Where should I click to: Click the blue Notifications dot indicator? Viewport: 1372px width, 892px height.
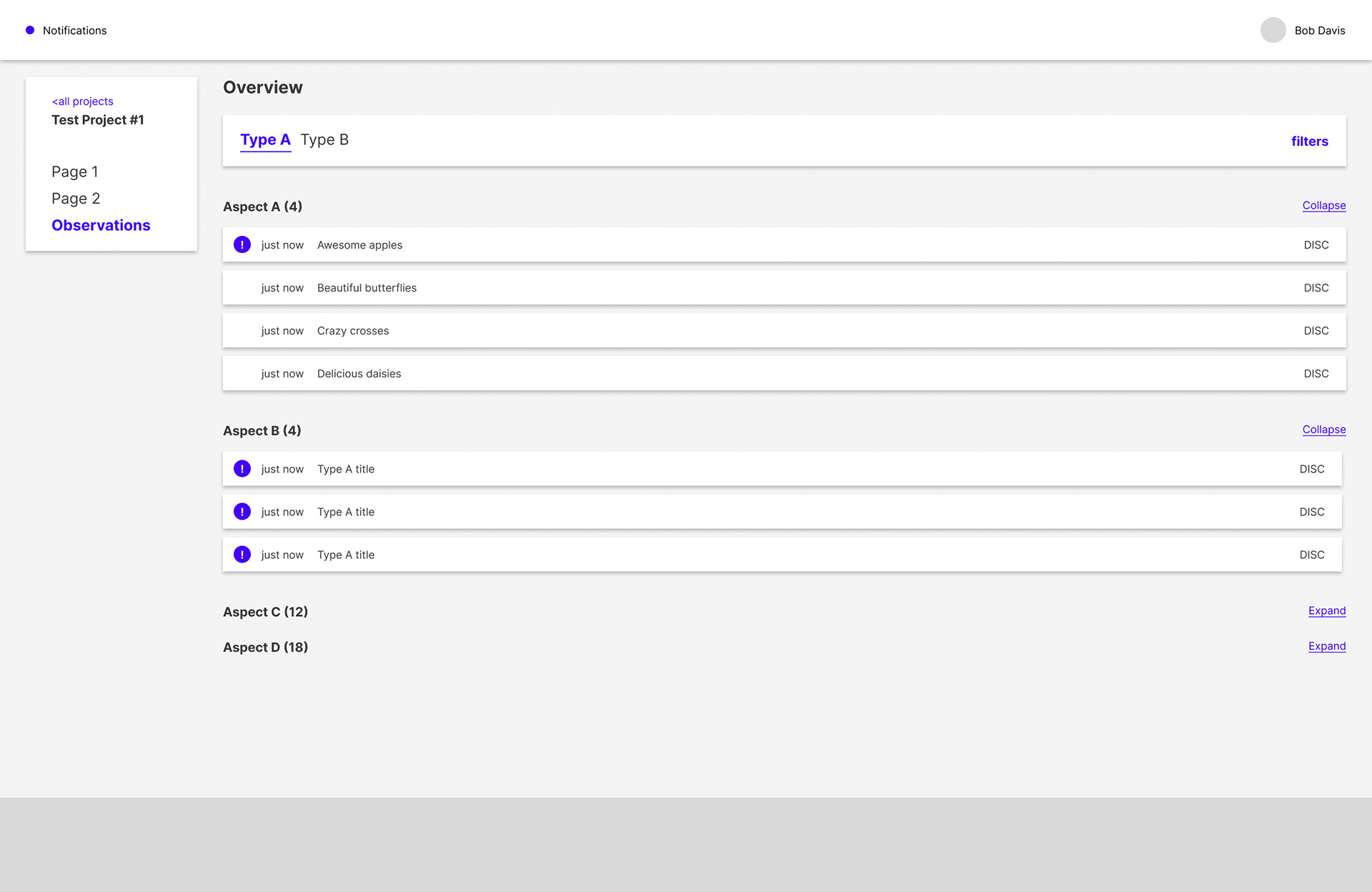point(30,30)
